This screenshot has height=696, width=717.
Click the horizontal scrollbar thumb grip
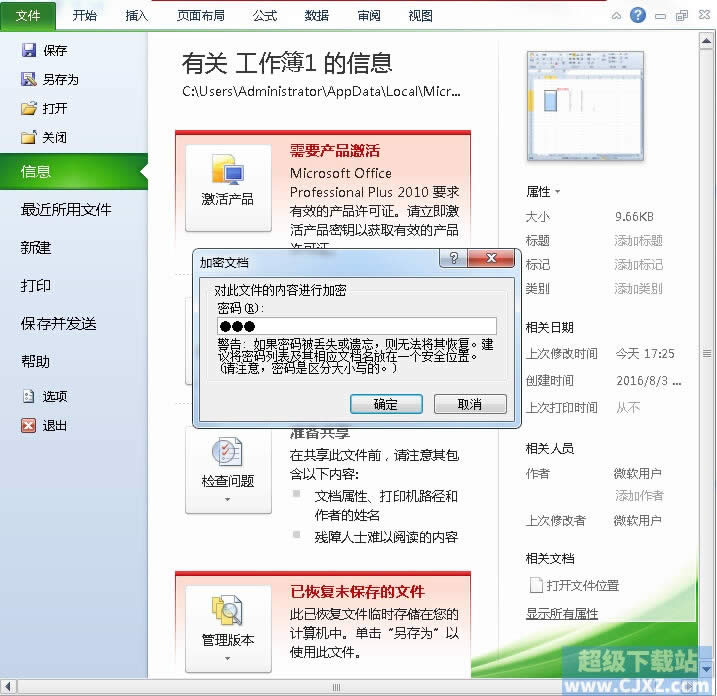[x=336, y=687]
